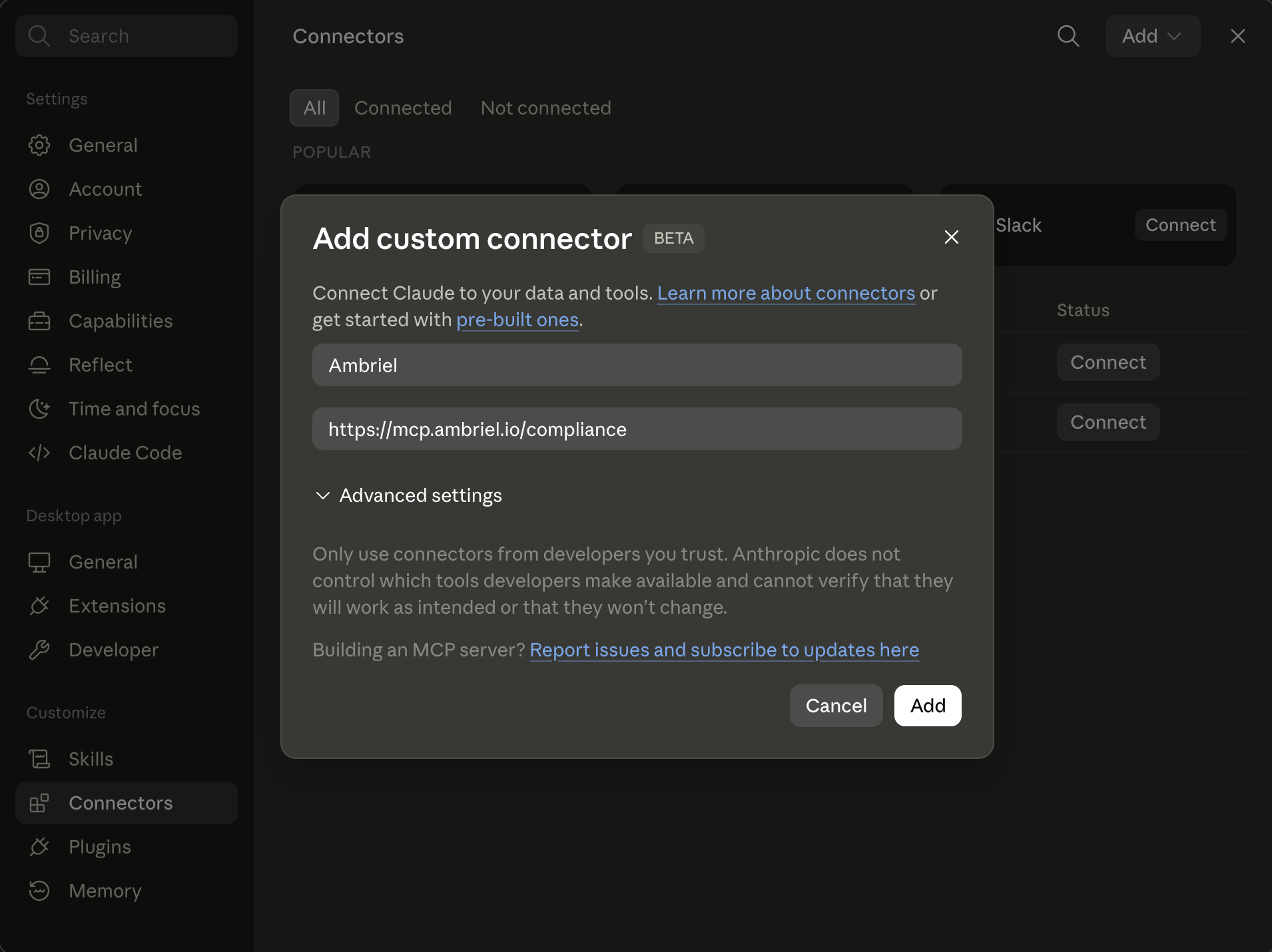Click the Reflect icon in sidebar
Image resolution: width=1272 pixels, height=952 pixels.
click(39, 365)
